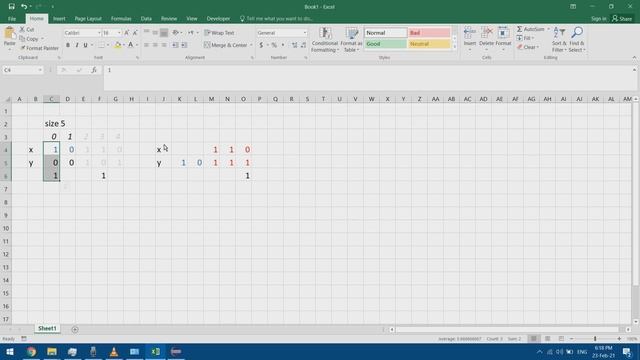Apply the Normal cell style
The image size is (640, 360).
[x=385, y=33]
